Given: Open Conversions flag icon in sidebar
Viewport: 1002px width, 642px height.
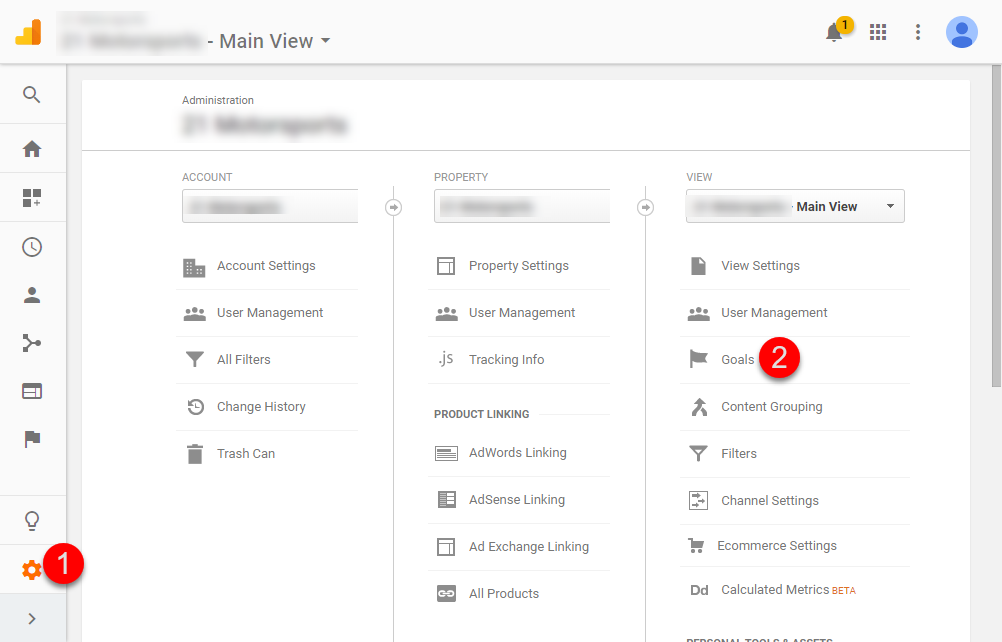Looking at the screenshot, I should click(32, 439).
